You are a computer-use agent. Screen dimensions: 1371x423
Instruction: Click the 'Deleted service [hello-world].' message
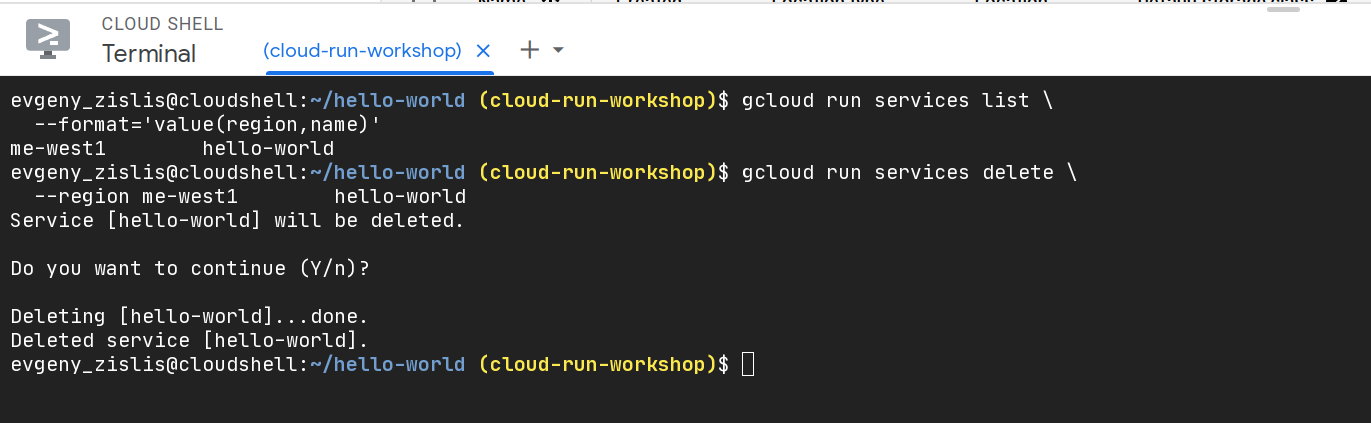189,341
